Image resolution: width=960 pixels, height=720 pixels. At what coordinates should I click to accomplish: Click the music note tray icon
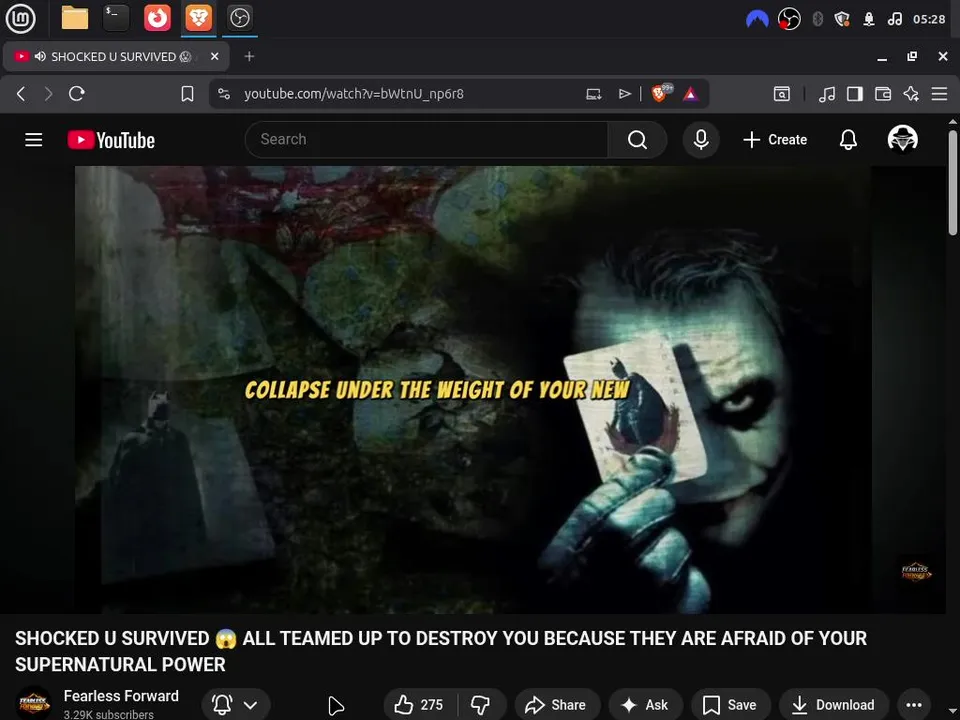pyautogui.click(x=894, y=20)
